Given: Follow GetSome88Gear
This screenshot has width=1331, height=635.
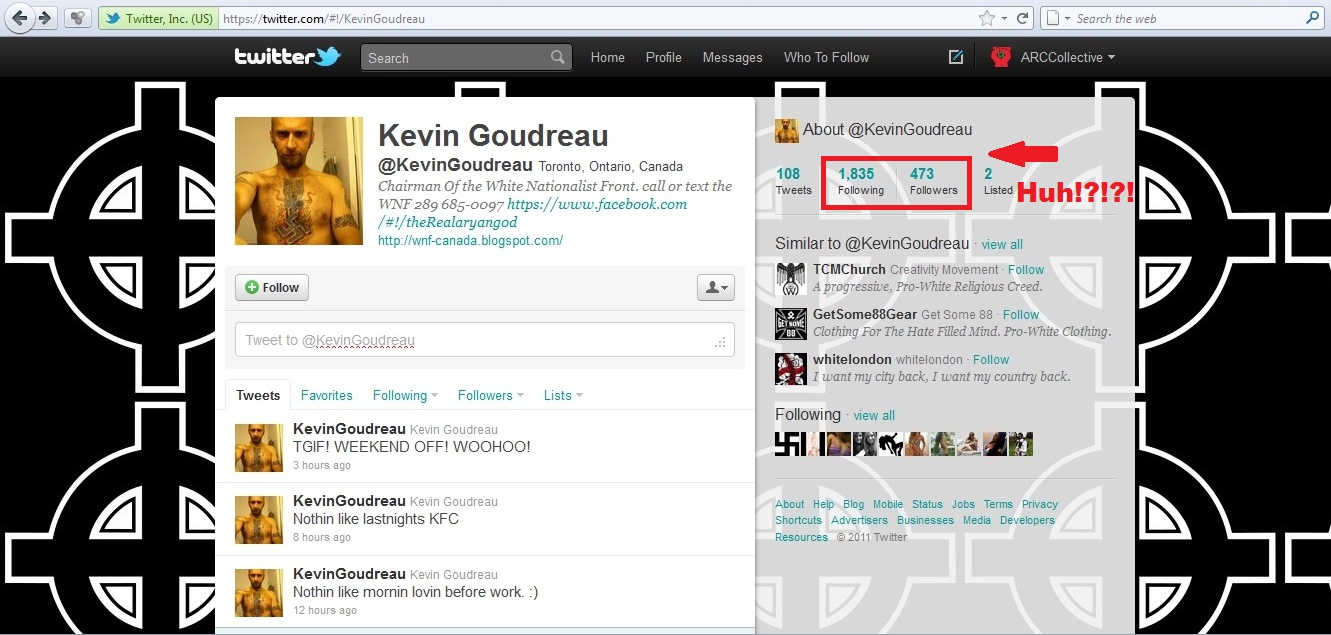Looking at the screenshot, I should (1021, 315).
